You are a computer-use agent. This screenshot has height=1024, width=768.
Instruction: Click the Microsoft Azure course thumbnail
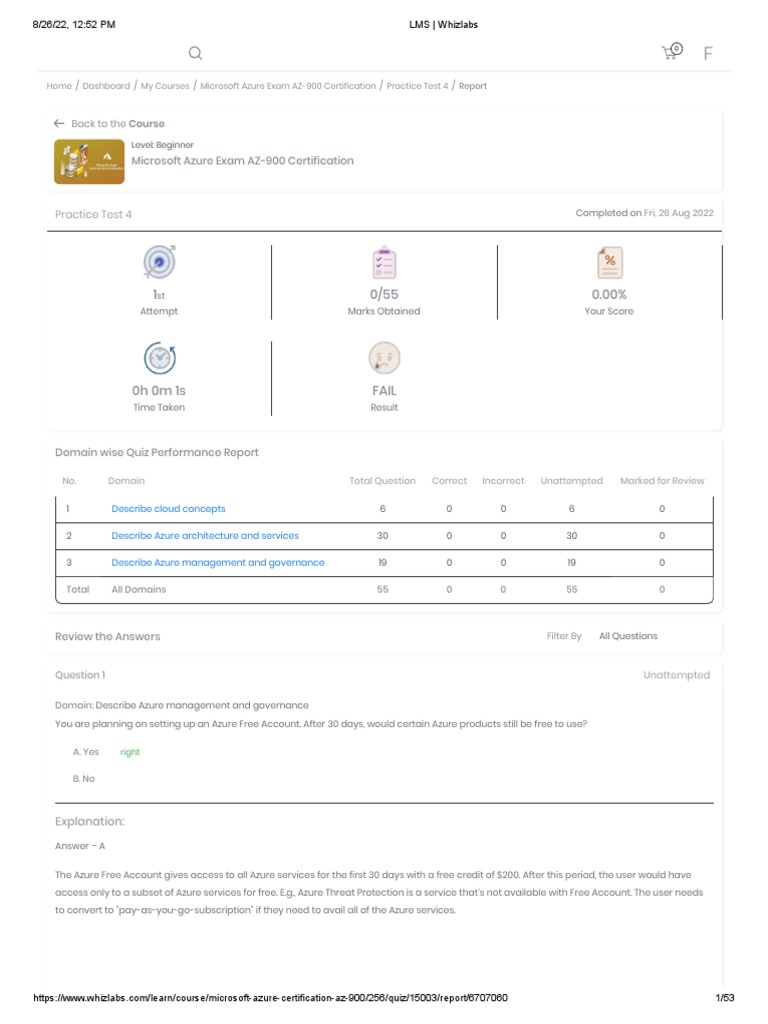point(89,161)
